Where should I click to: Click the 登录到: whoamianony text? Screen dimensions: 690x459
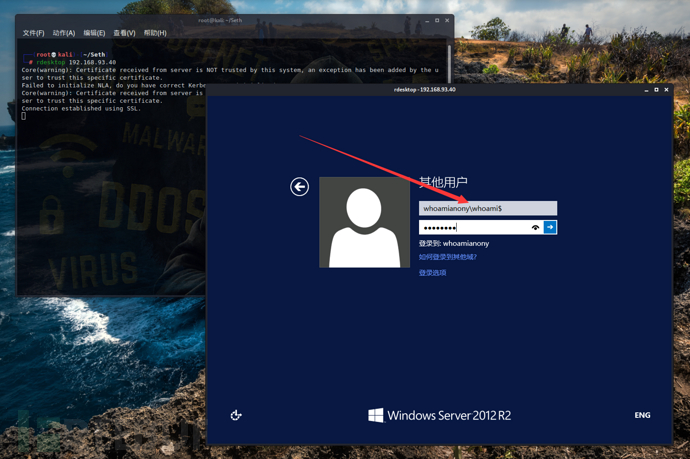tap(454, 243)
